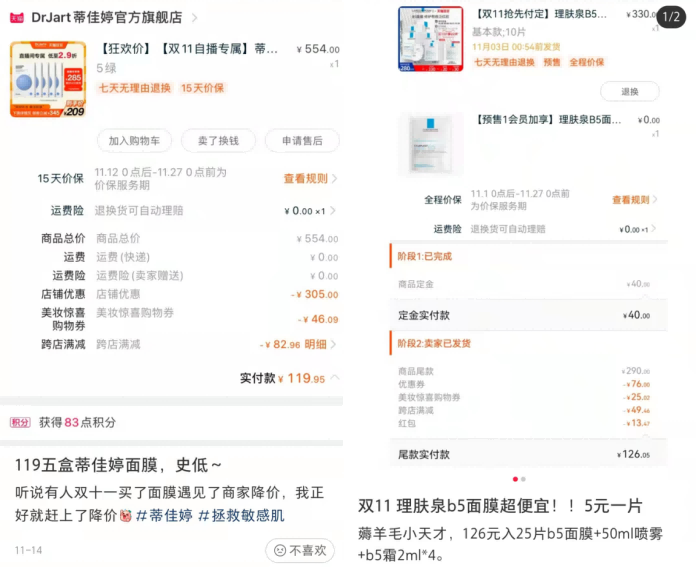Click the 退换 button
Viewport: 697px width, 567px height.
coord(629,92)
